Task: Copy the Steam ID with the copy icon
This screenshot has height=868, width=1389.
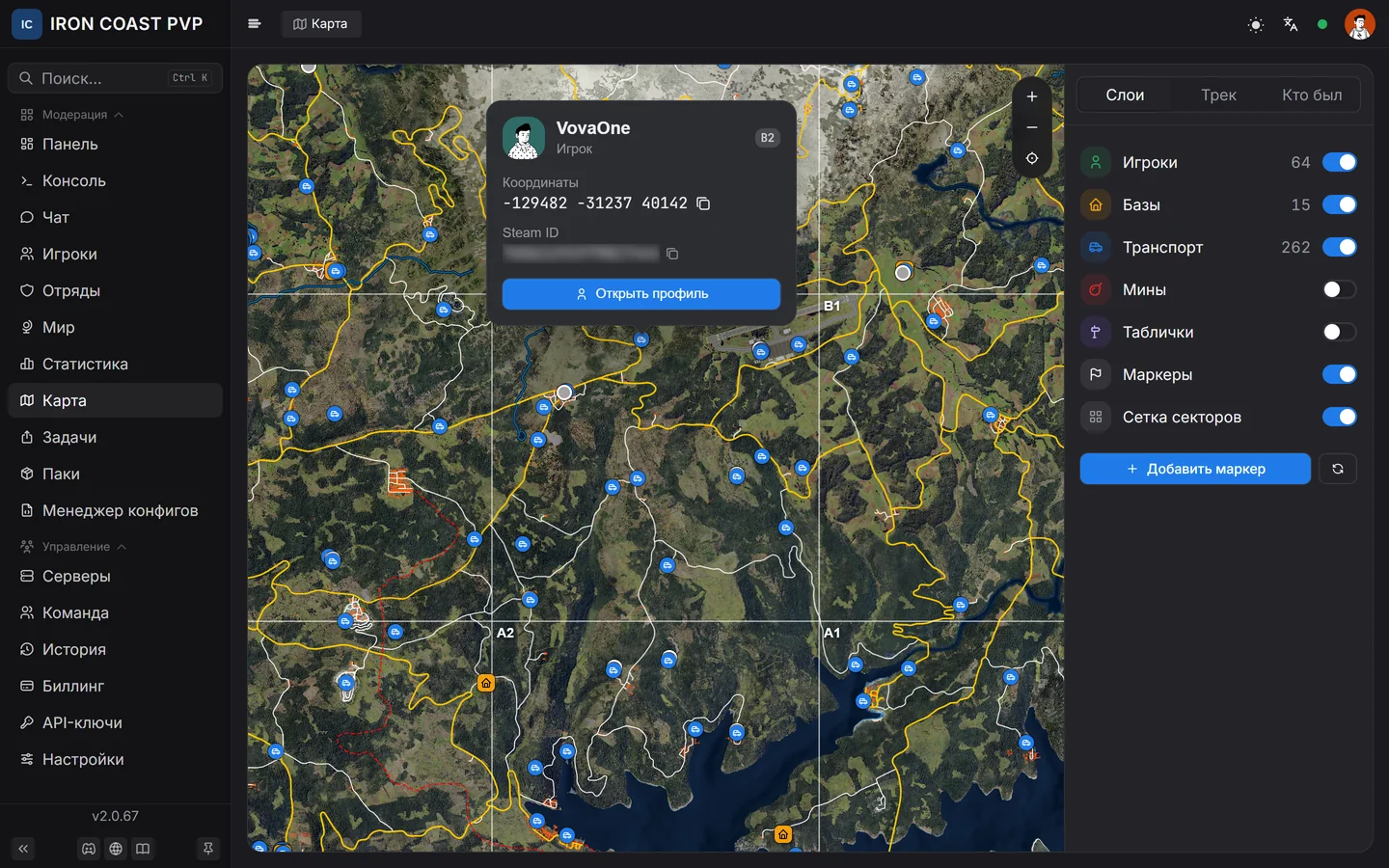Action: 672,254
